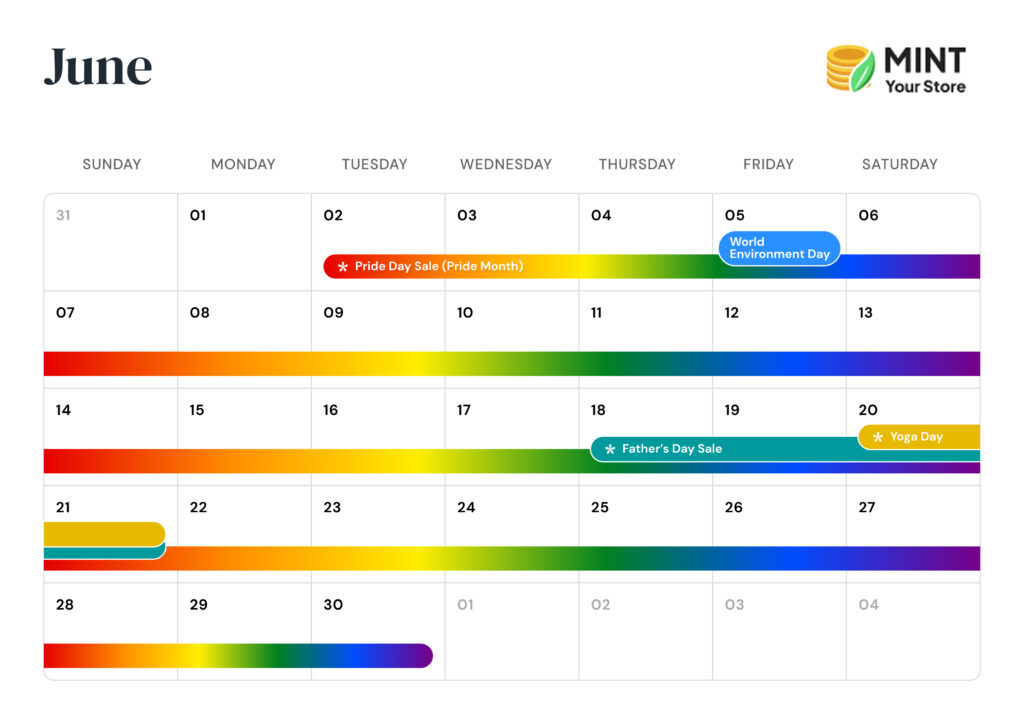Image resolution: width=1024 pixels, height=724 pixels.
Task: Click the Mint Your Store coin logo
Action: (850, 69)
